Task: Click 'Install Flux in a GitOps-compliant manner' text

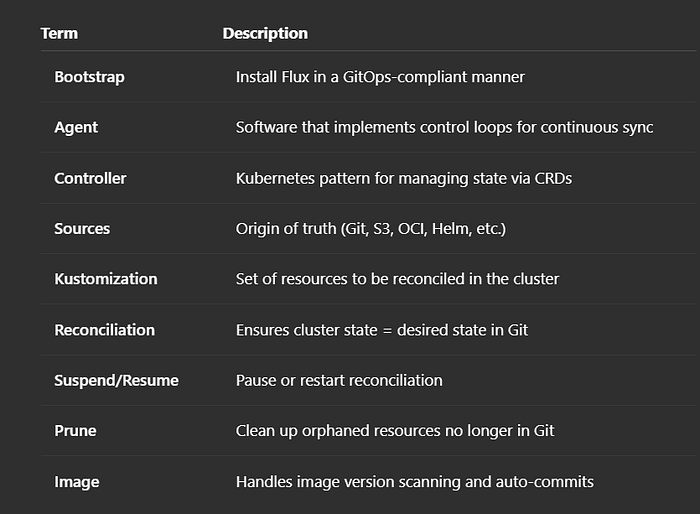Action: [x=380, y=77]
